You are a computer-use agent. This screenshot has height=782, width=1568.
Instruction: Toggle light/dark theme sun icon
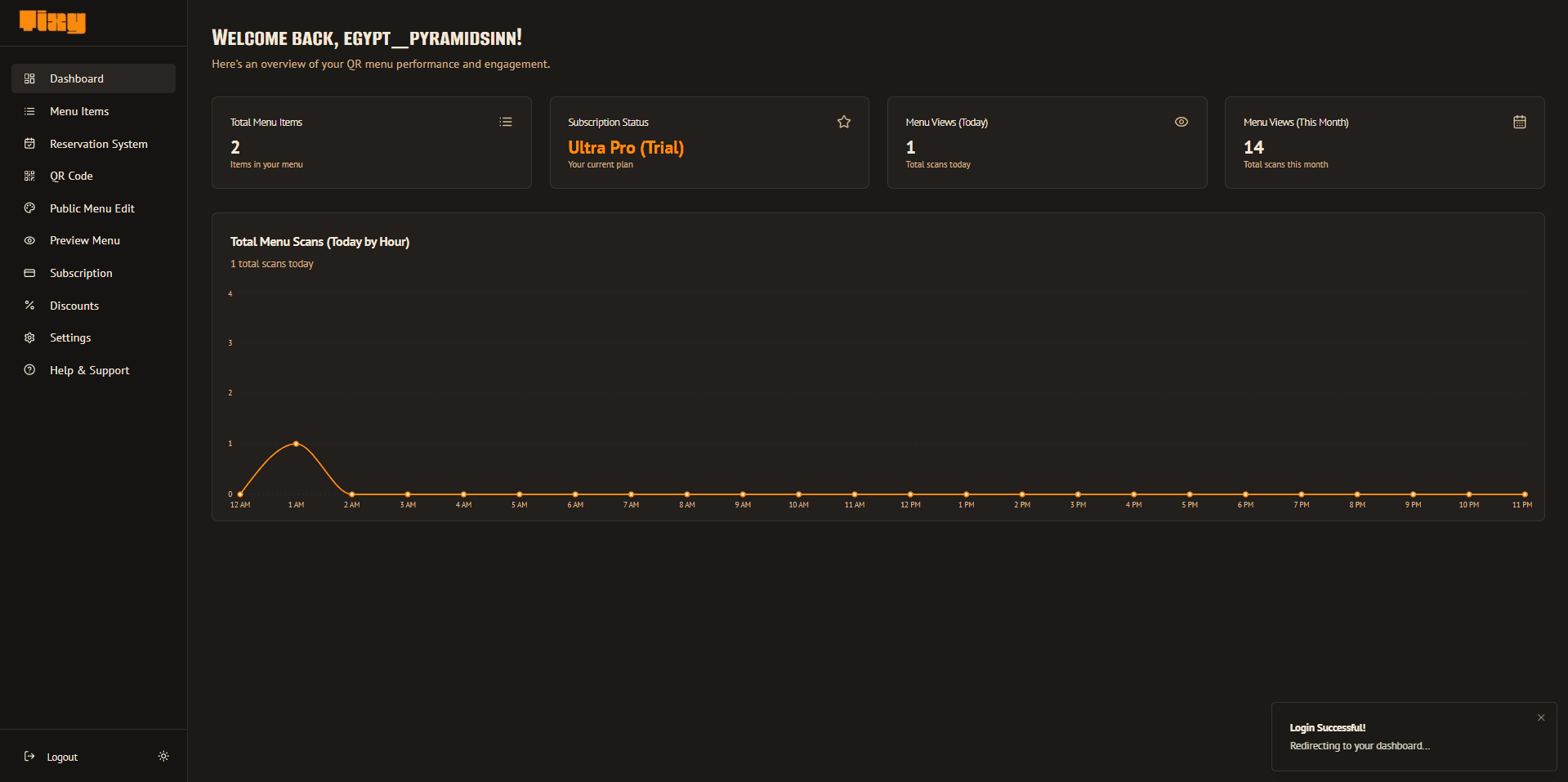pyautogui.click(x=163, y=757)
